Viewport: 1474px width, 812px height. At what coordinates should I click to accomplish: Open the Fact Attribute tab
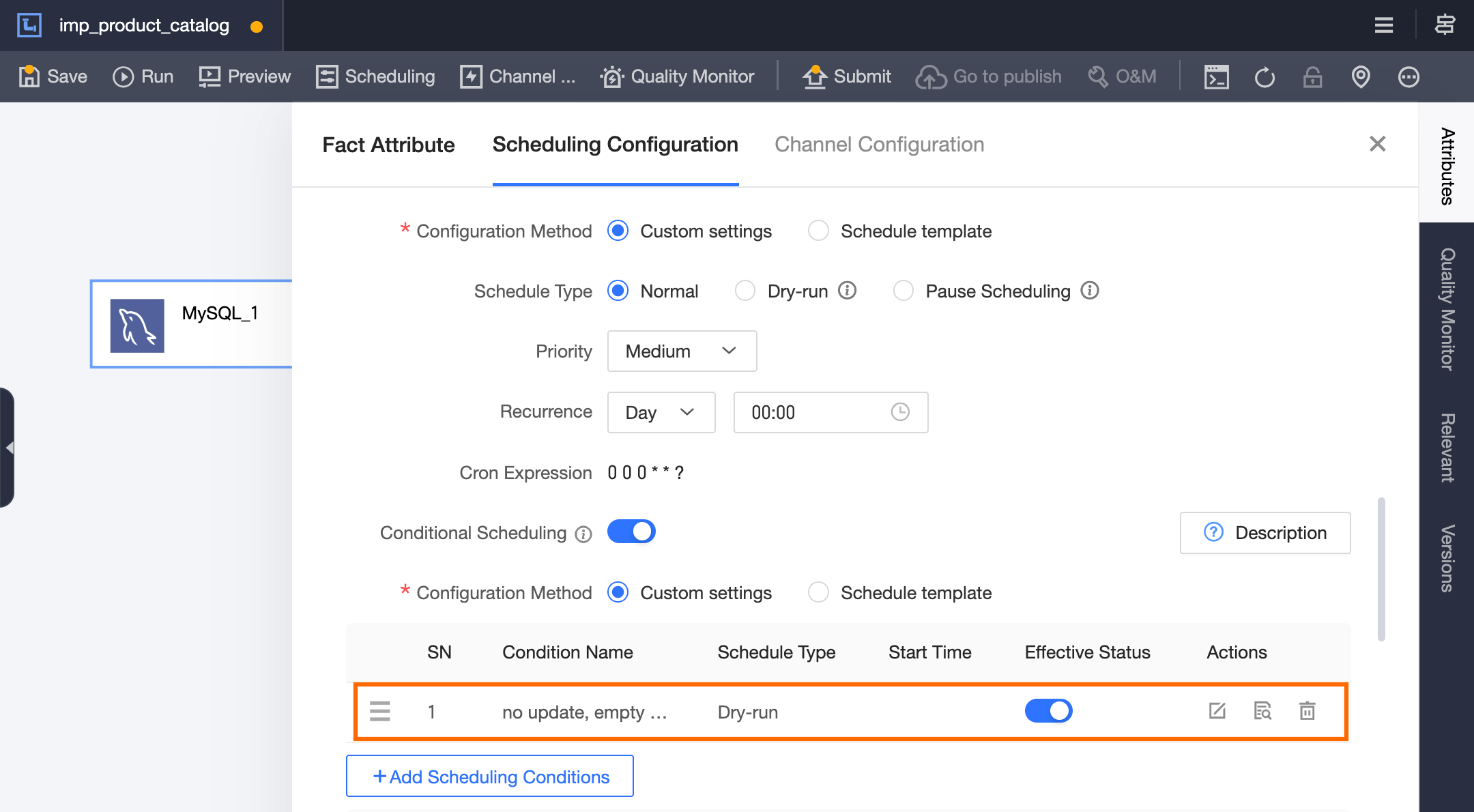(388, 145)
